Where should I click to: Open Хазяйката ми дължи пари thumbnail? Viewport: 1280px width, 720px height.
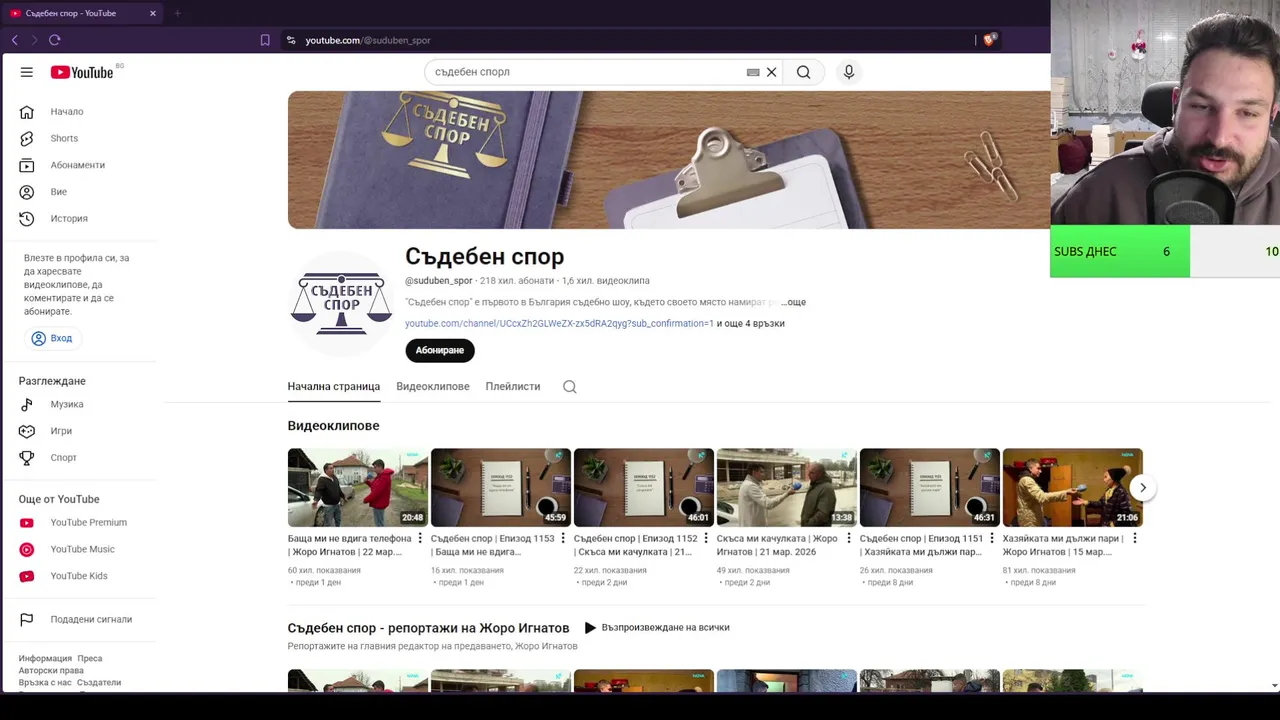pos(1072,487)
